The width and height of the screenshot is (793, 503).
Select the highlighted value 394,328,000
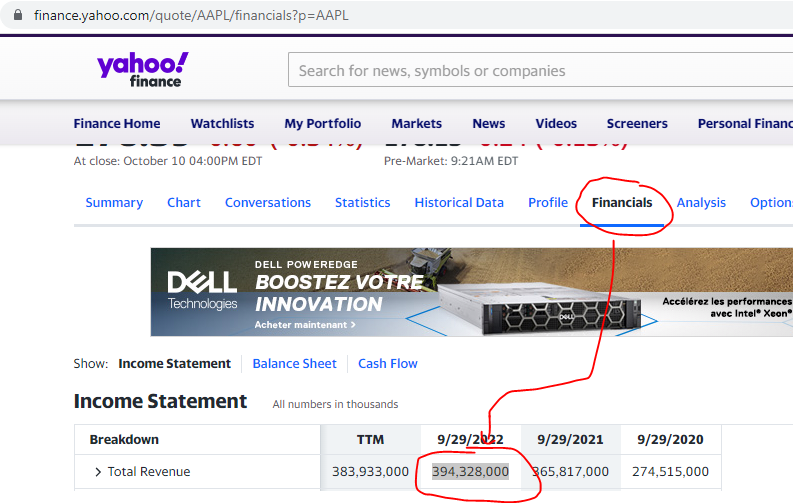[x=470, y=472]
